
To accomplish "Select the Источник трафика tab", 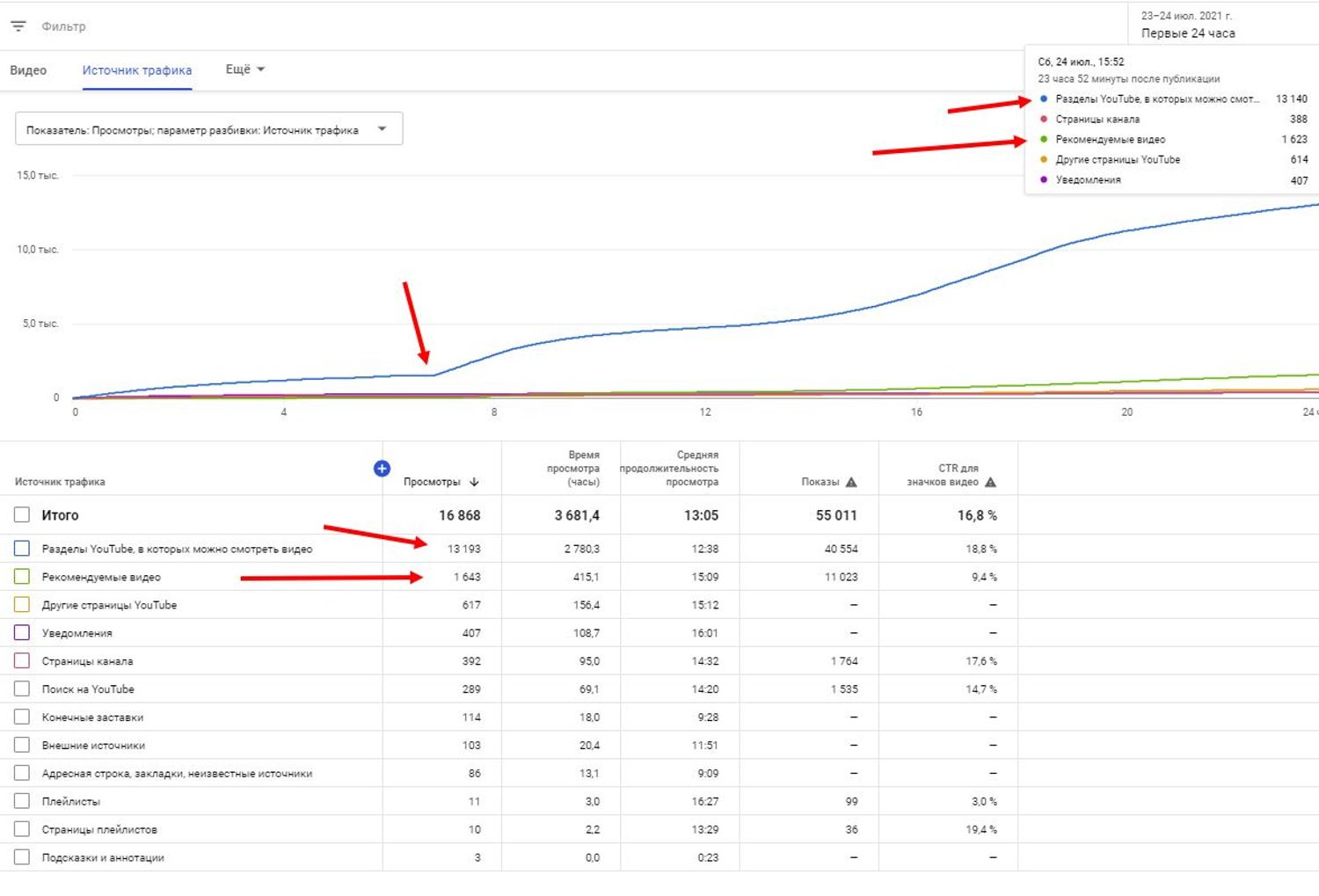I will pyautogui.click(x=137, y=70).
